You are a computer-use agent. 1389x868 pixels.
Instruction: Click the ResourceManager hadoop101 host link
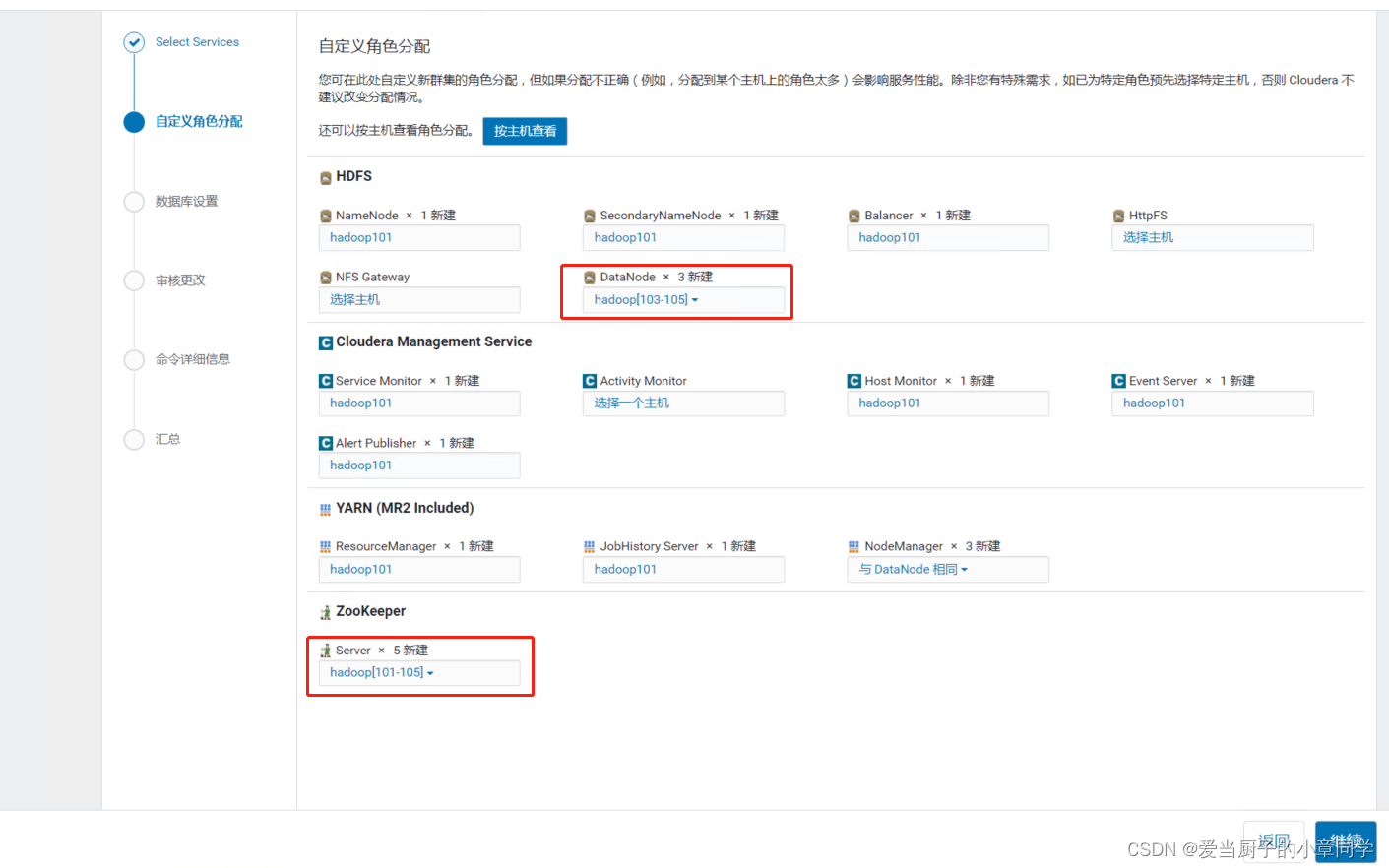click(361, 570)
